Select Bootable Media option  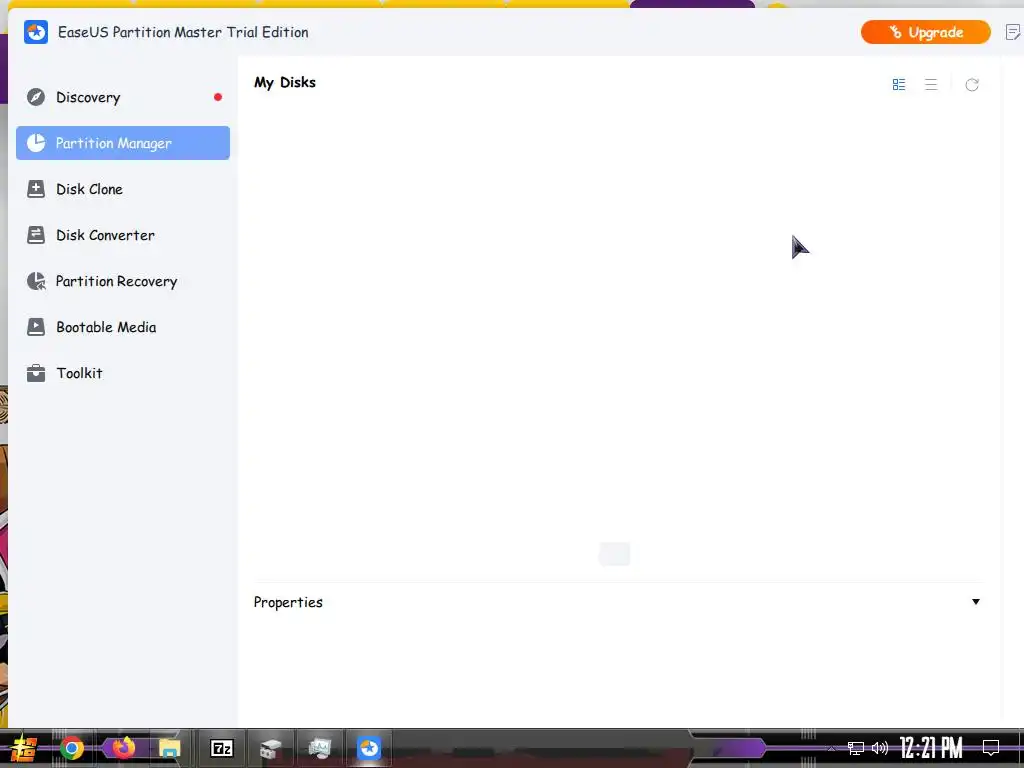(123, 327)
